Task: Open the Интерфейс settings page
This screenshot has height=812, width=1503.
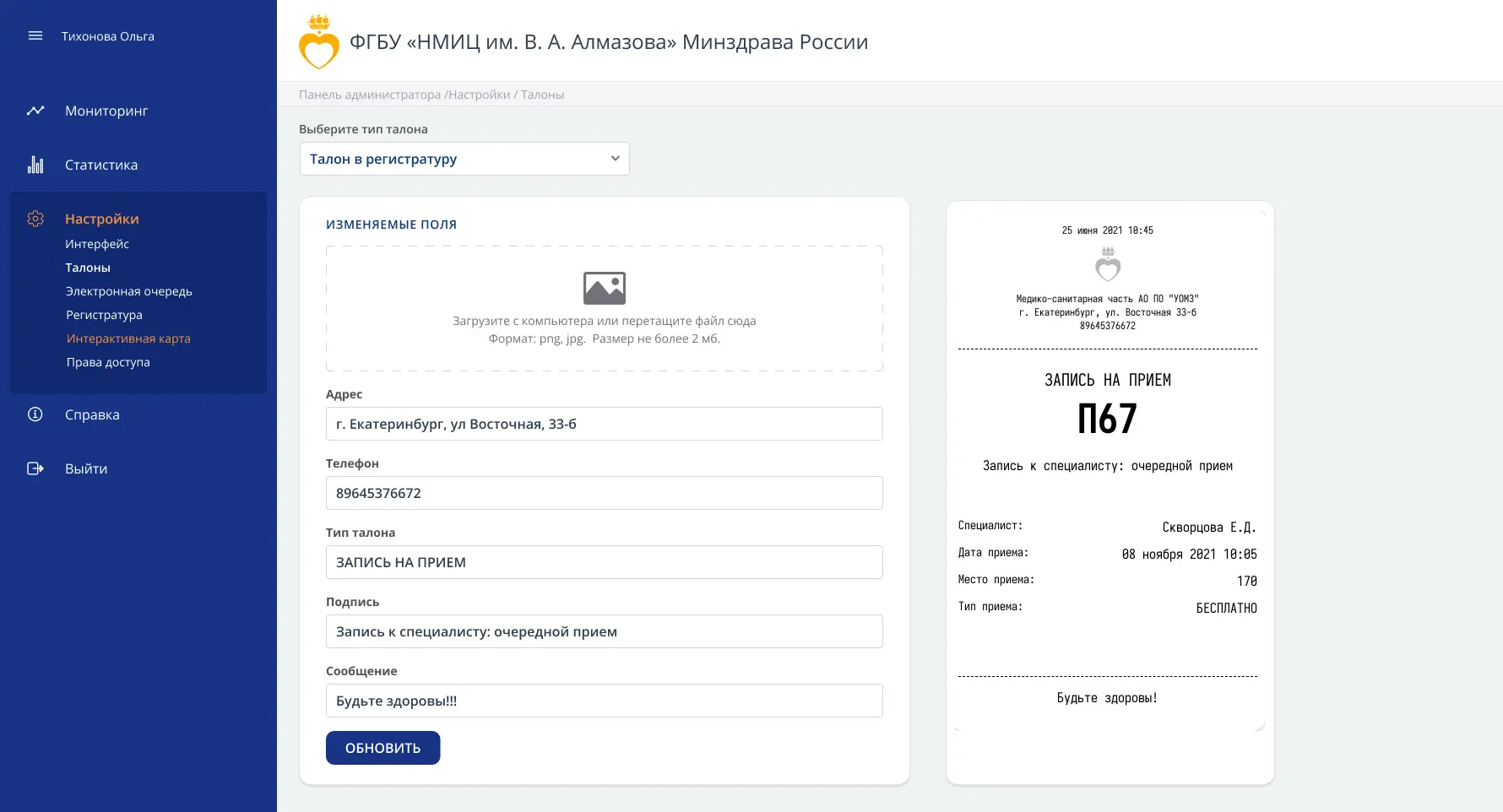Action: click(x=97, y=244)
